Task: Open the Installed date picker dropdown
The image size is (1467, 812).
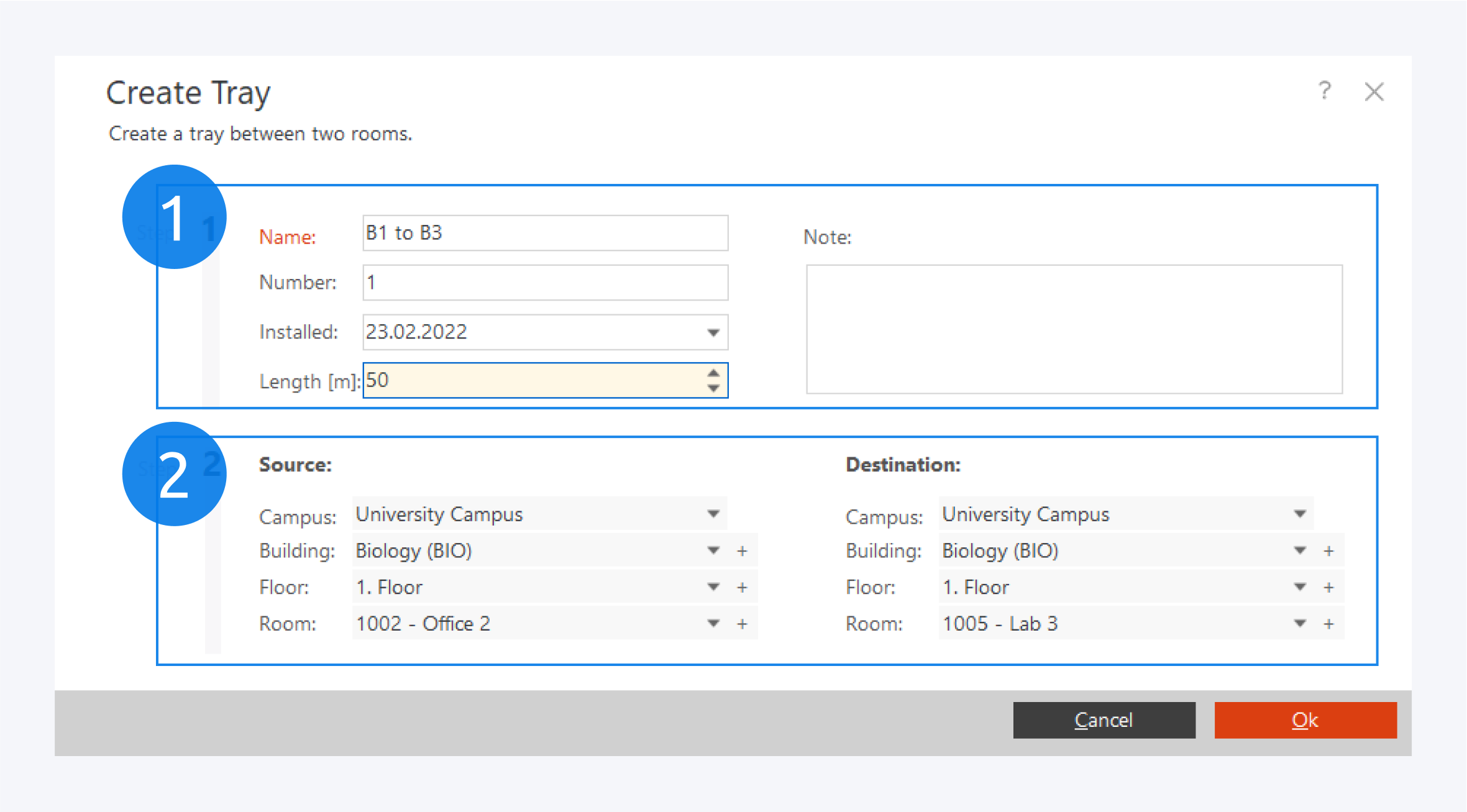Action: tap(713, 332)
